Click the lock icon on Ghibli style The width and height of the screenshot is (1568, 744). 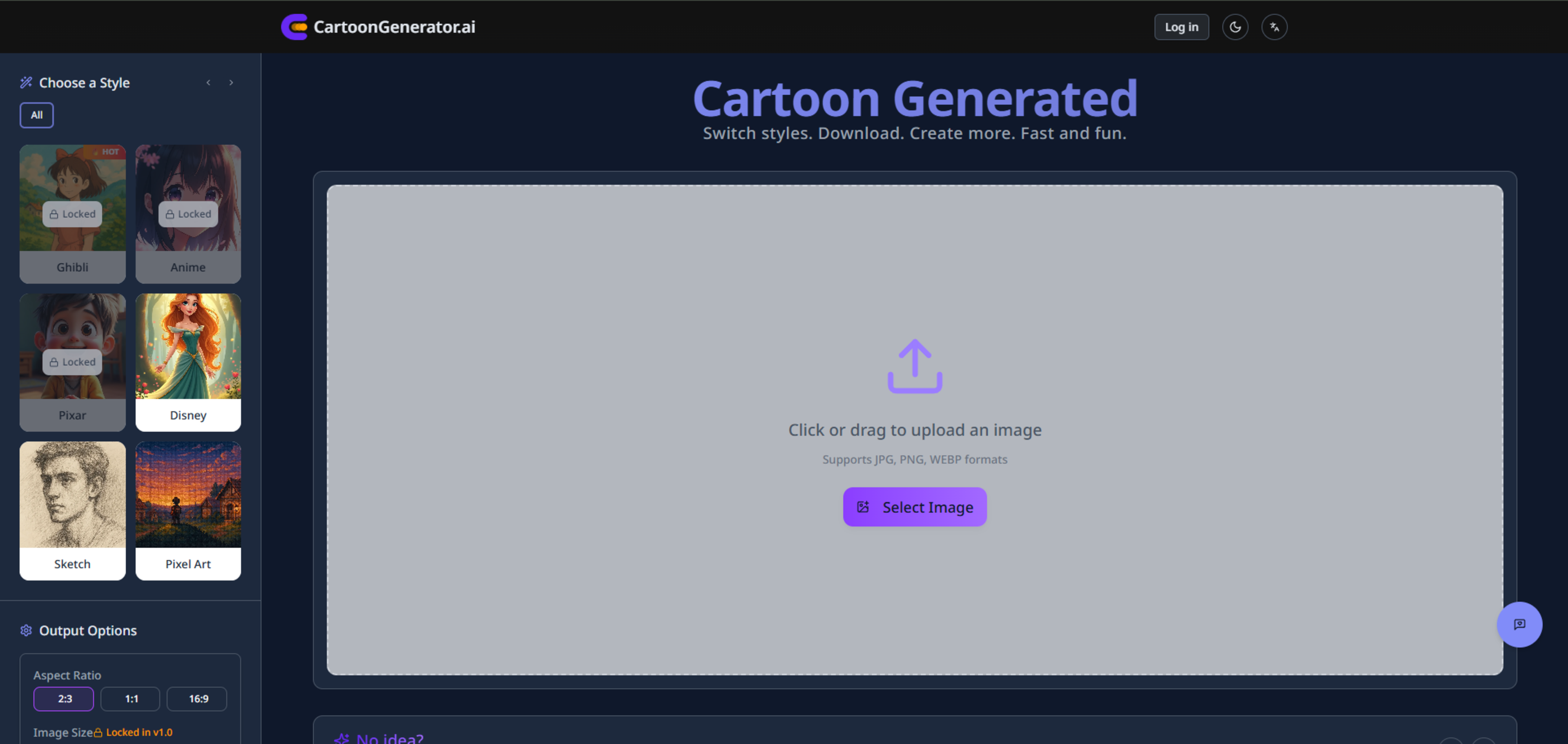pos(54,214)
